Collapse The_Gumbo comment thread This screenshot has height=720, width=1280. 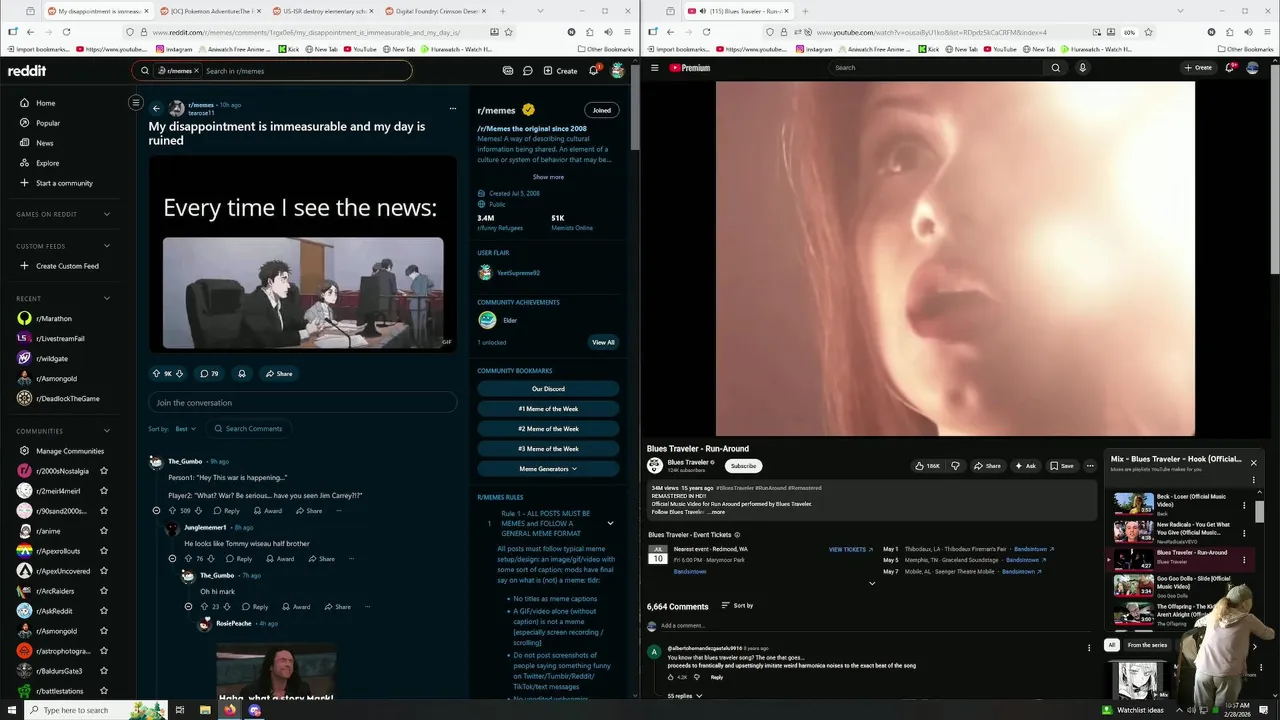click(156, 511)
